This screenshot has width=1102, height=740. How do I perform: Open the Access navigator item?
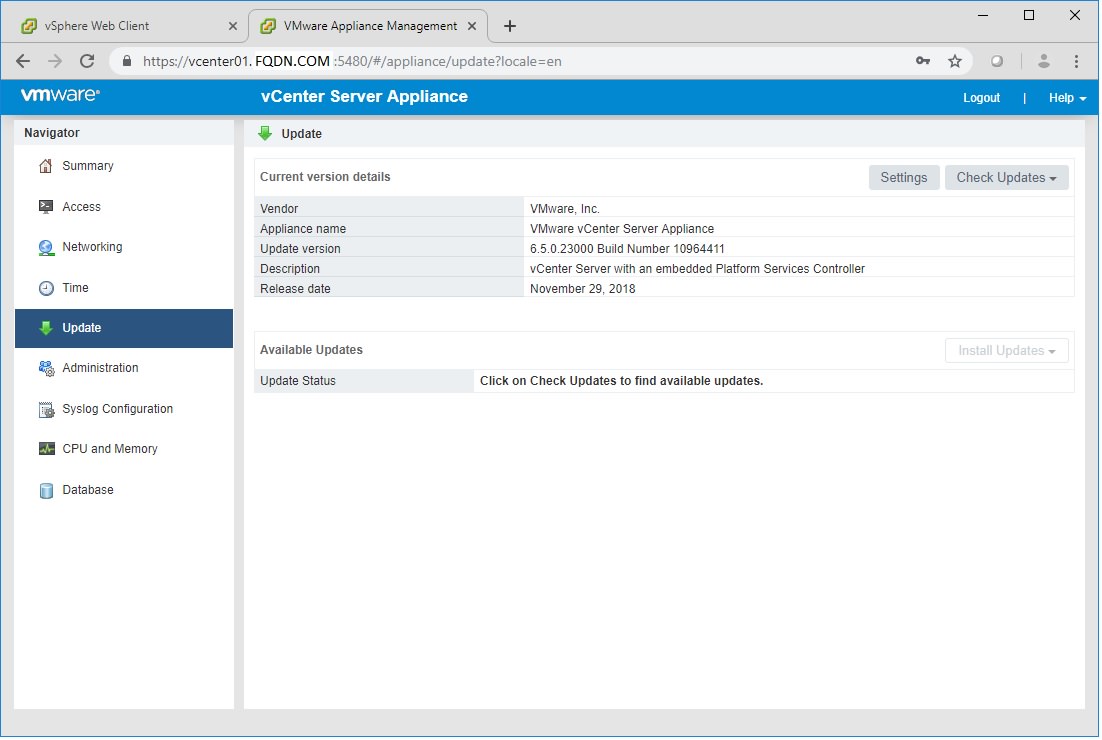(124, 207)
